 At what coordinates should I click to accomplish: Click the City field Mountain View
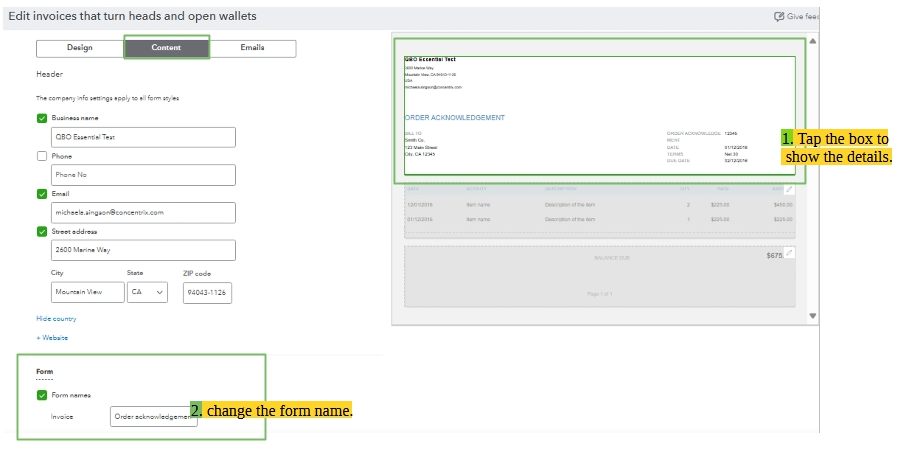click(88, 292)
